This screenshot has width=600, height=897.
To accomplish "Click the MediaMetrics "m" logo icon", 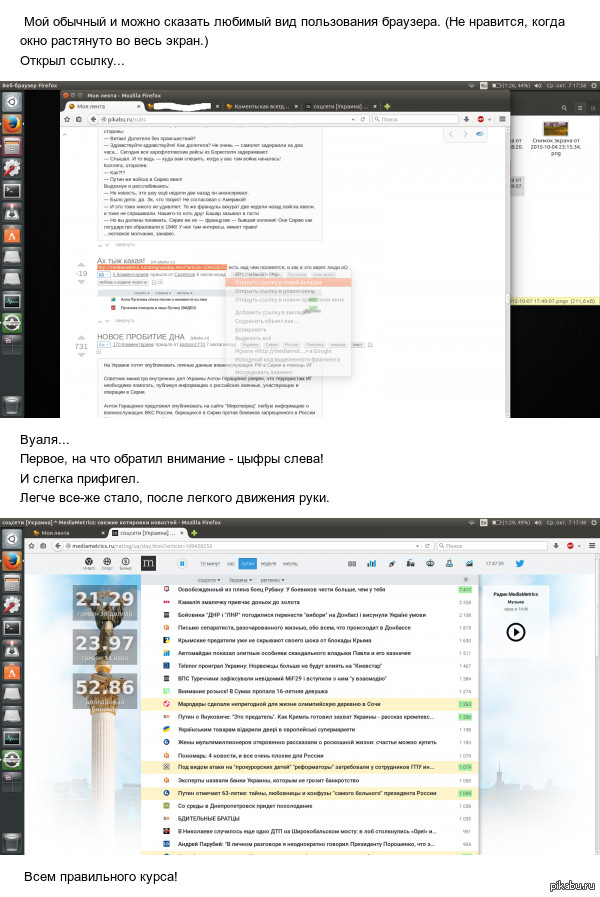I will [148, 564].
